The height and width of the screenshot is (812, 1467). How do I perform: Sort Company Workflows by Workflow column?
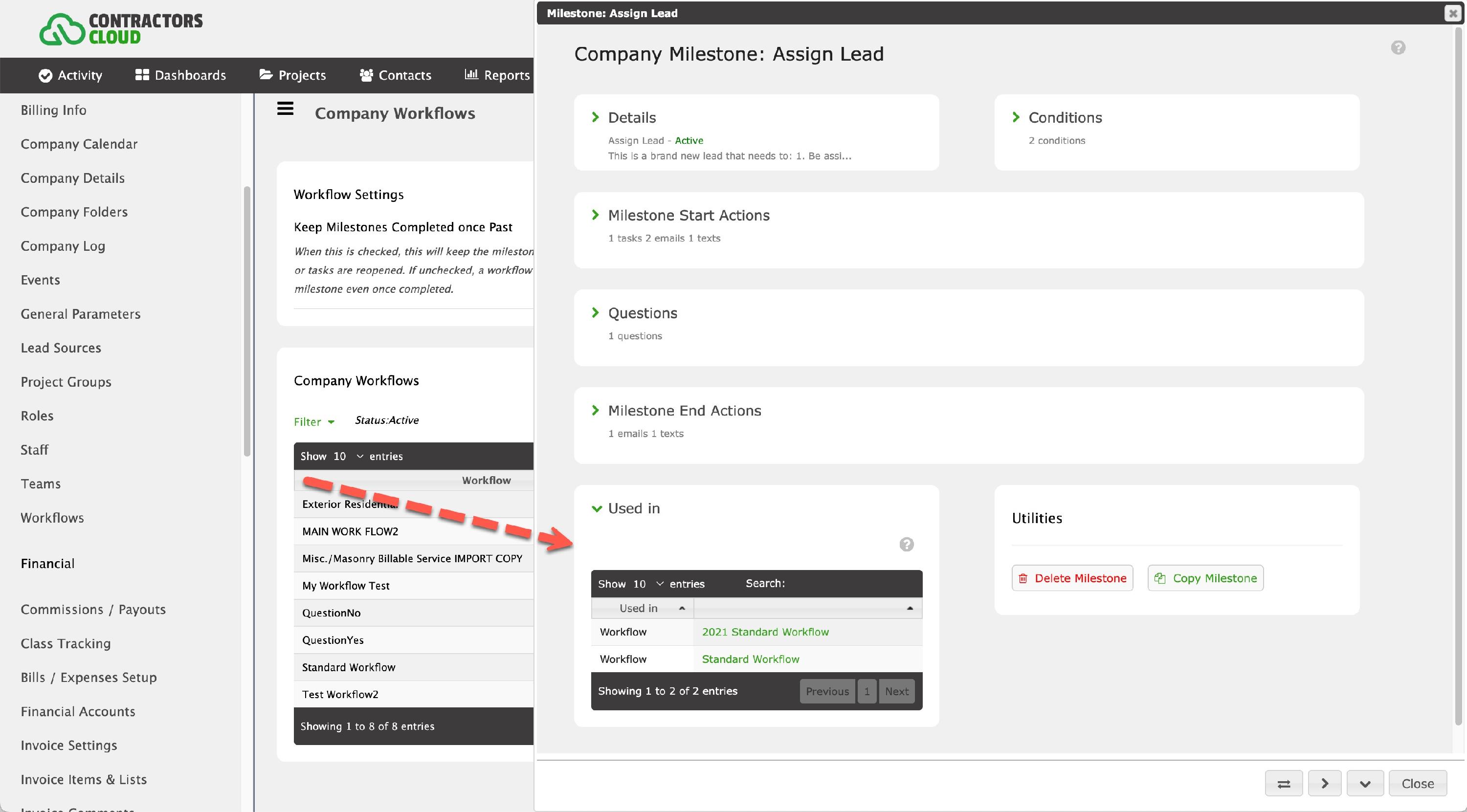click(486, 481)
